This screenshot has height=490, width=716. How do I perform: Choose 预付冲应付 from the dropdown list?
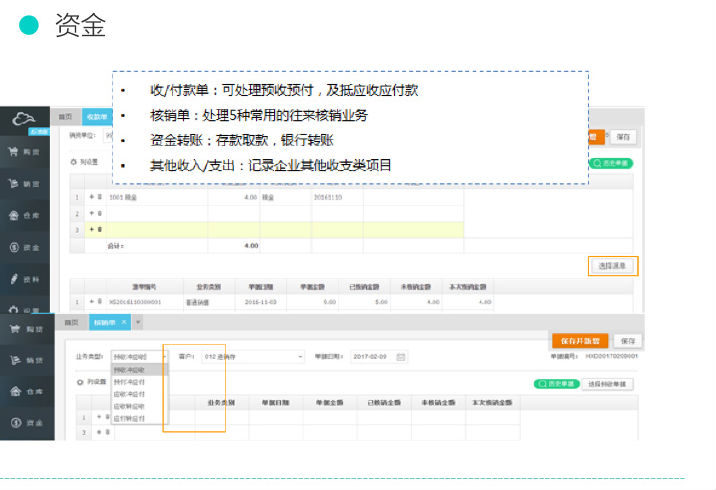126,381
